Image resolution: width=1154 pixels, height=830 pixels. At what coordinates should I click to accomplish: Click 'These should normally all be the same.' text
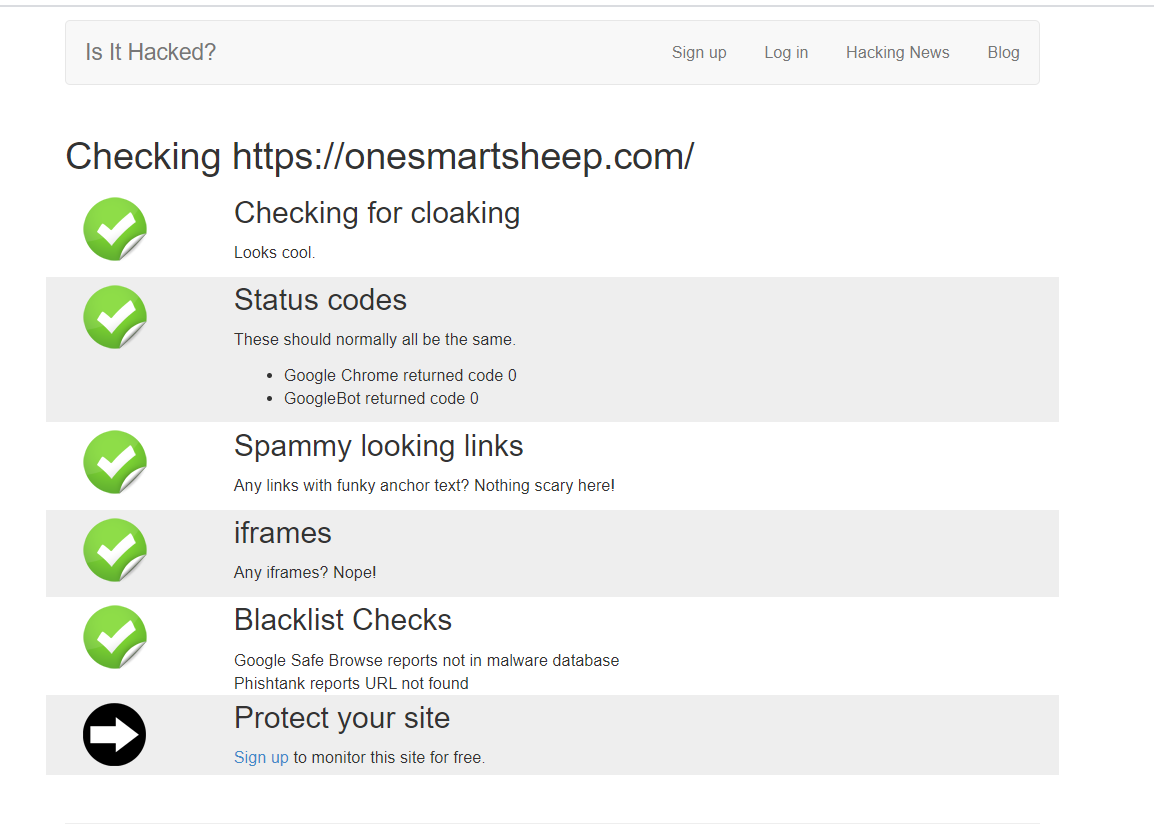pos(375,339)
